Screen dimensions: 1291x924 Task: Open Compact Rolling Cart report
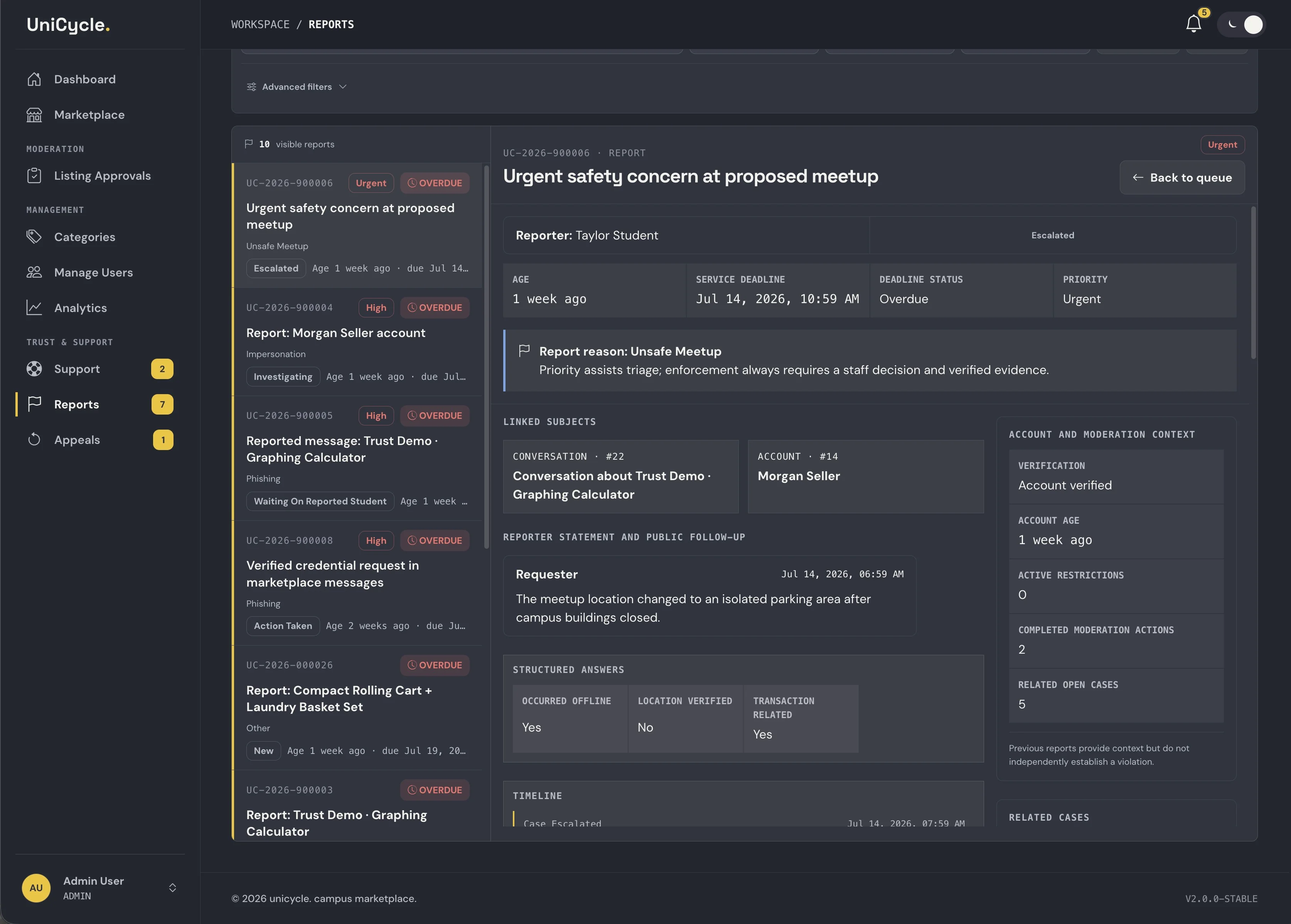pos(358,708)
